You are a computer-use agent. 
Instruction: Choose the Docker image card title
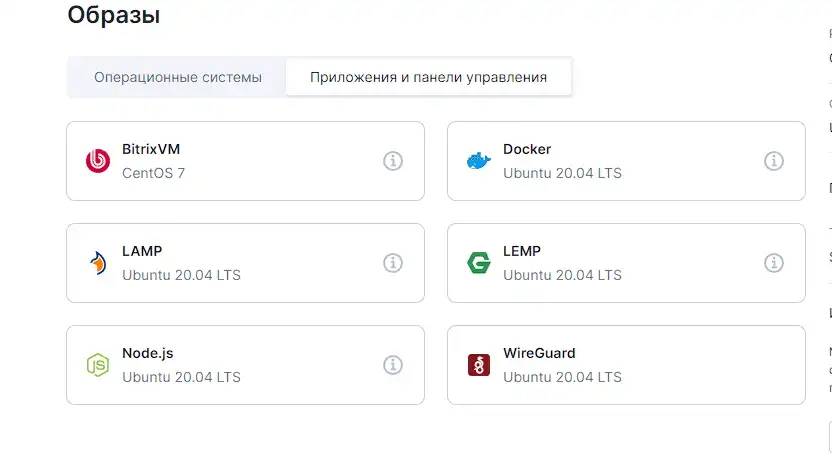click(527, 149)
